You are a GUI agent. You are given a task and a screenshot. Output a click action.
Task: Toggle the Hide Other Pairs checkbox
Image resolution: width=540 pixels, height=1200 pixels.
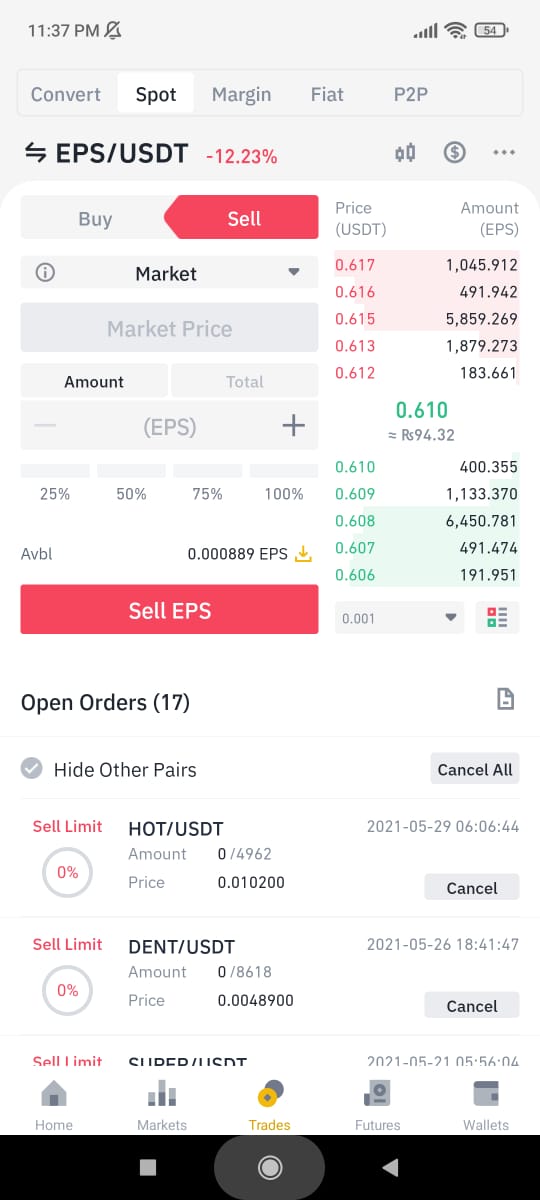(x=32, y=769)
